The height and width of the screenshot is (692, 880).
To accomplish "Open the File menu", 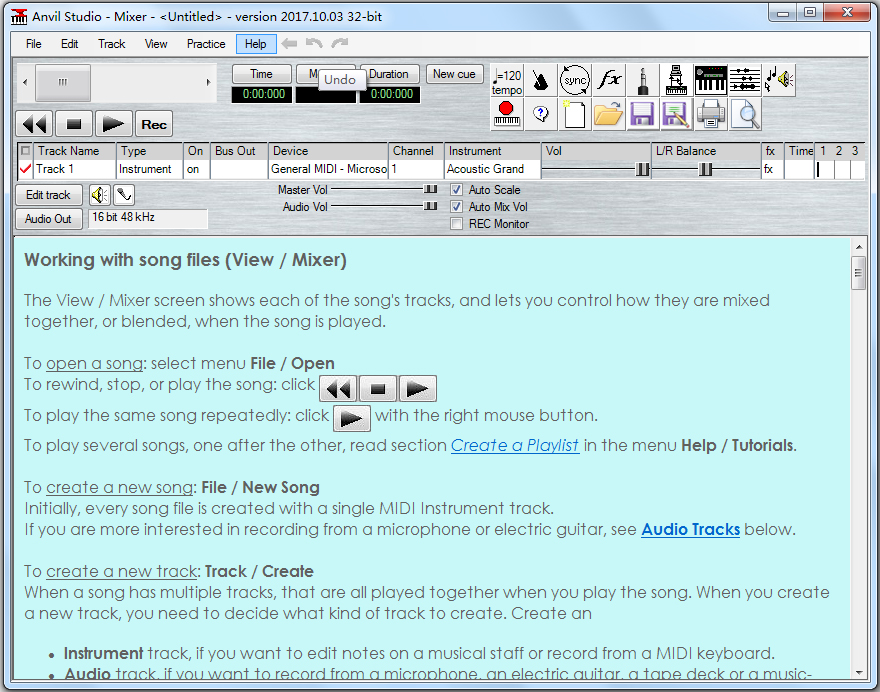I will pos(34,44).
